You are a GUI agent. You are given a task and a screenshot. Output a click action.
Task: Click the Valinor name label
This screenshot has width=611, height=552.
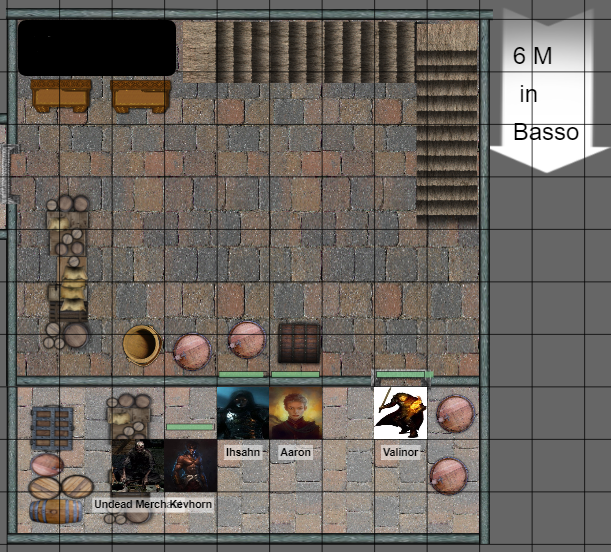(401, 452)
